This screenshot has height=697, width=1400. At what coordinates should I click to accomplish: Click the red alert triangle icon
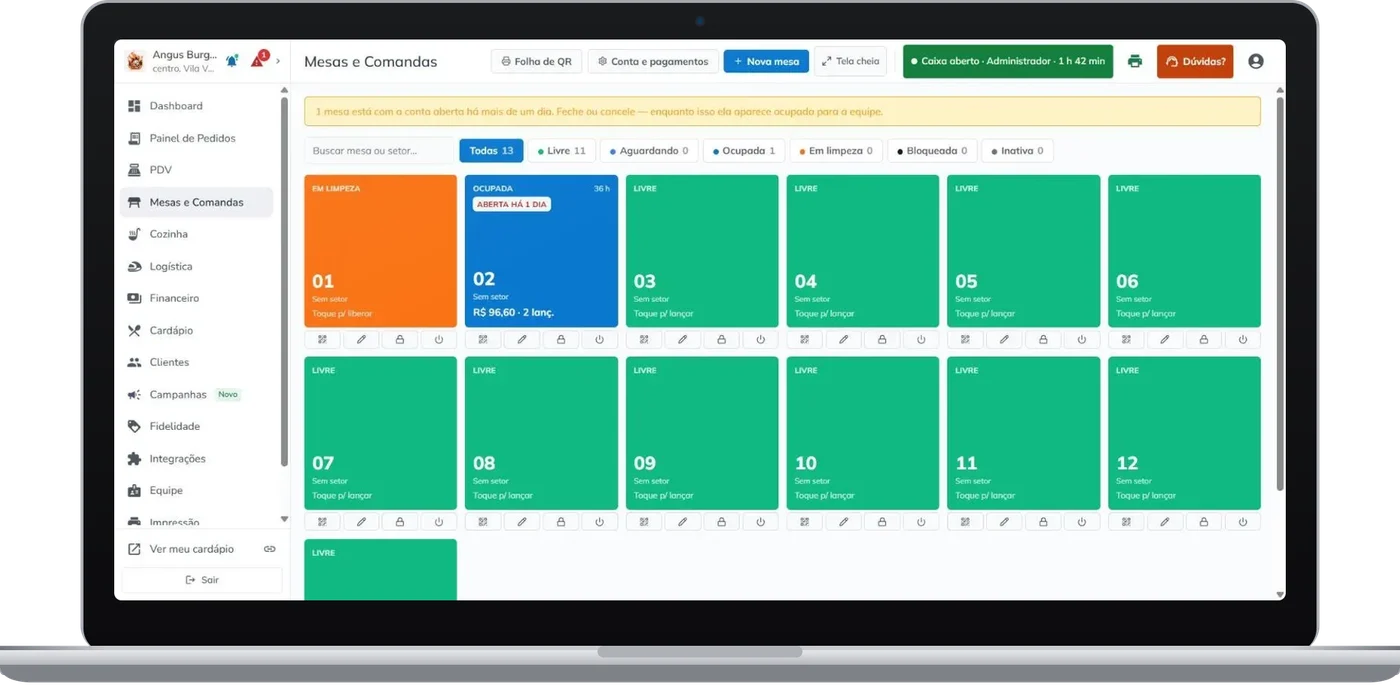coord(258,60)
